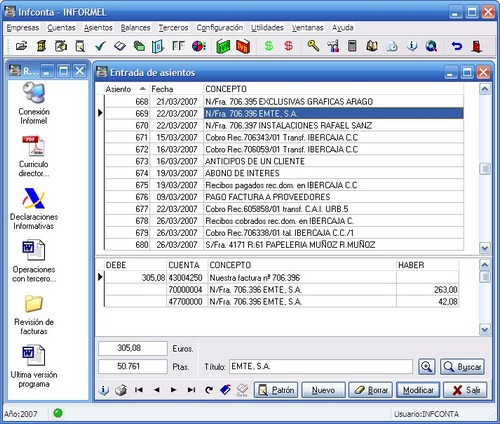Open the Curriculo director PDF shortcut
The image size is (500, 424).
coord(34,156)
